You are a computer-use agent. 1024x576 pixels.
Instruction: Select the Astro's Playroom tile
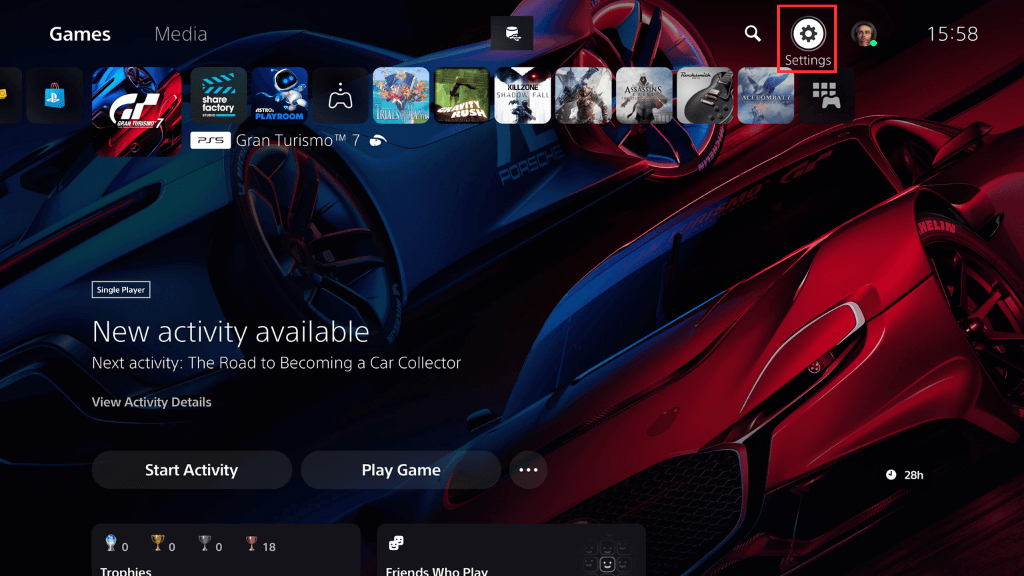pyautogui.click(x=279, y=96)
